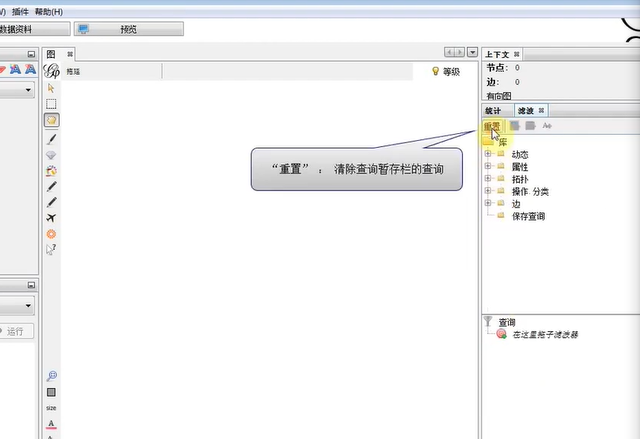Click the red underlined A label color icon
640x439 pixels.
click(x=51, y=424)
